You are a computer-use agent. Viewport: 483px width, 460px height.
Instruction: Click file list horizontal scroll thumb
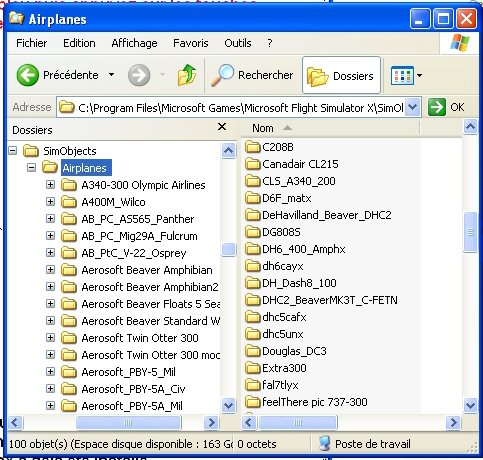pos(298,423)
